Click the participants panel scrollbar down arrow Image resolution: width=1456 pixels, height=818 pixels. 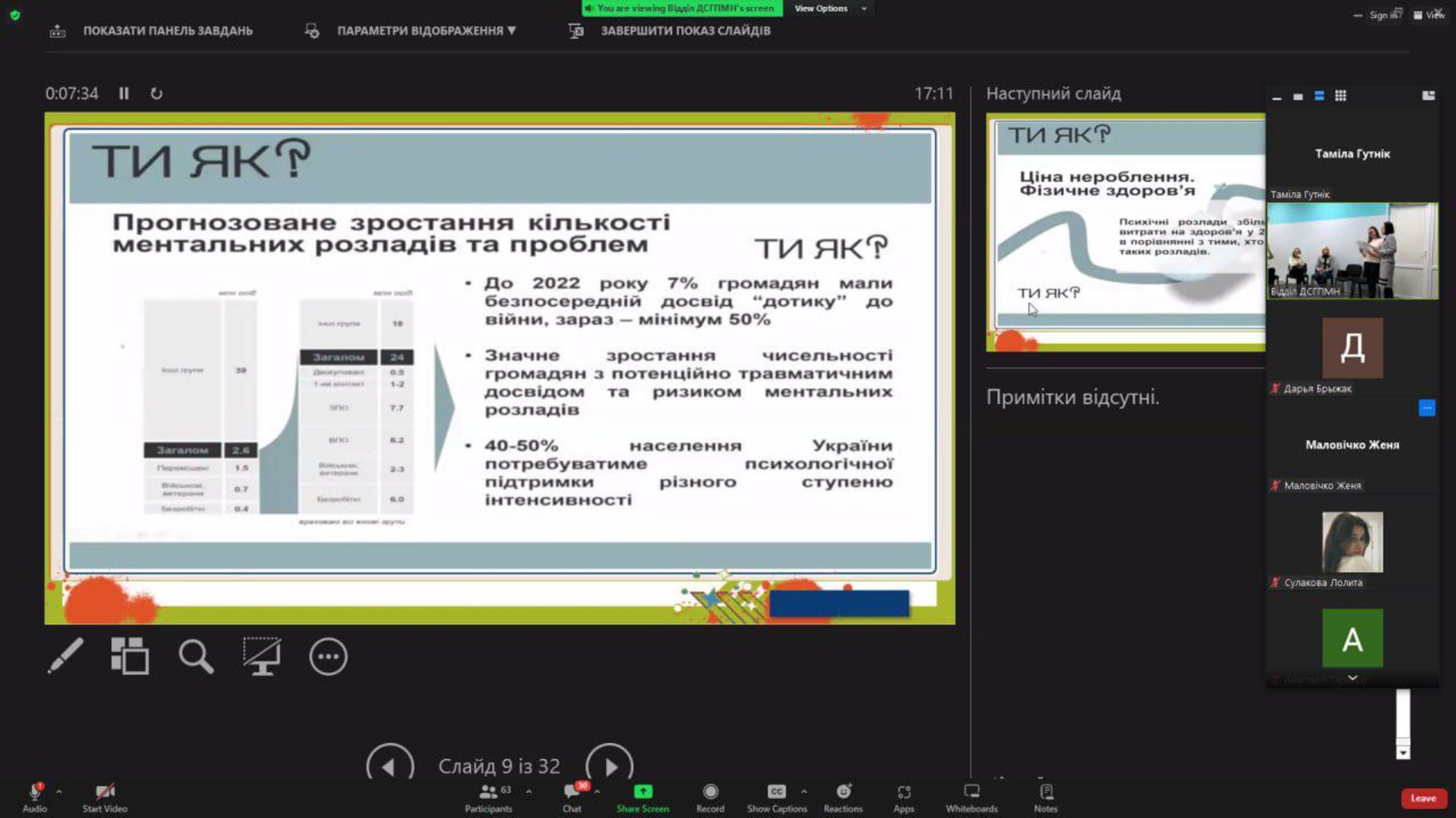pos(1403,753)
